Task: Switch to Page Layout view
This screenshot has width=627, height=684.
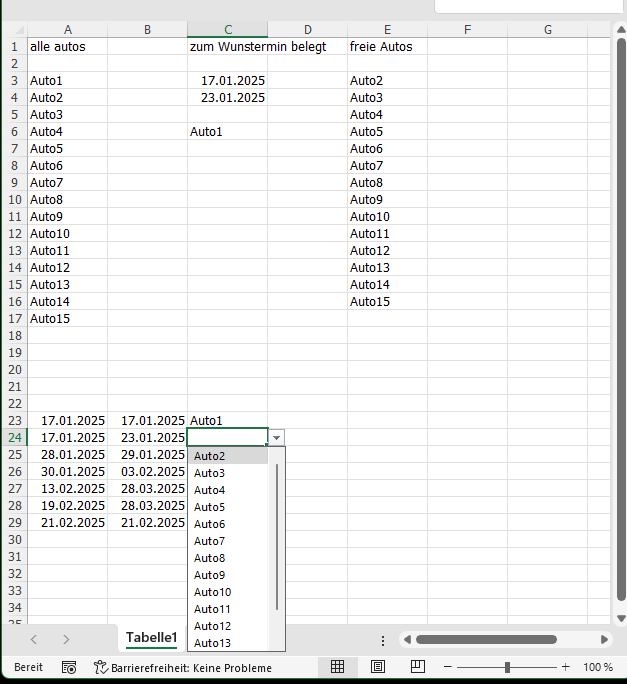Action: (377, 667)
